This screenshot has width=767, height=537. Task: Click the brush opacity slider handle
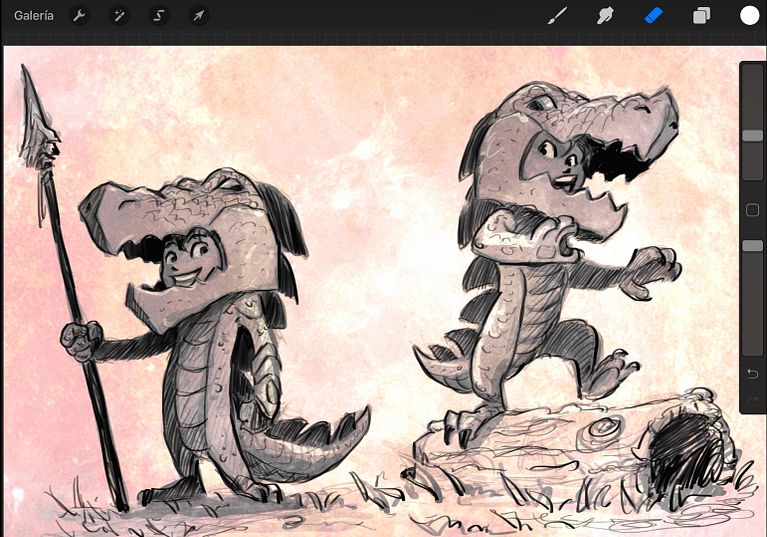752,246
